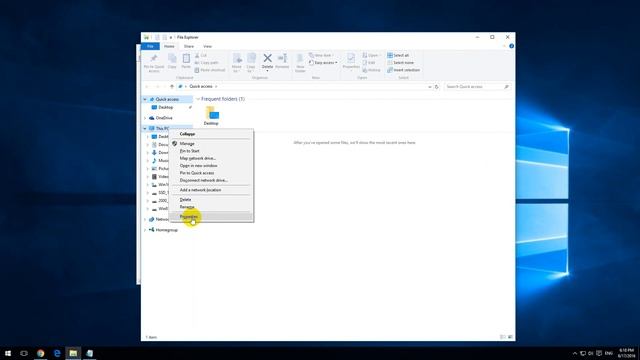Image resolution: width=640 pixels, height=360 pixels.
Task: Open Task View on the taskbar
Action: [x=24, y=353]
